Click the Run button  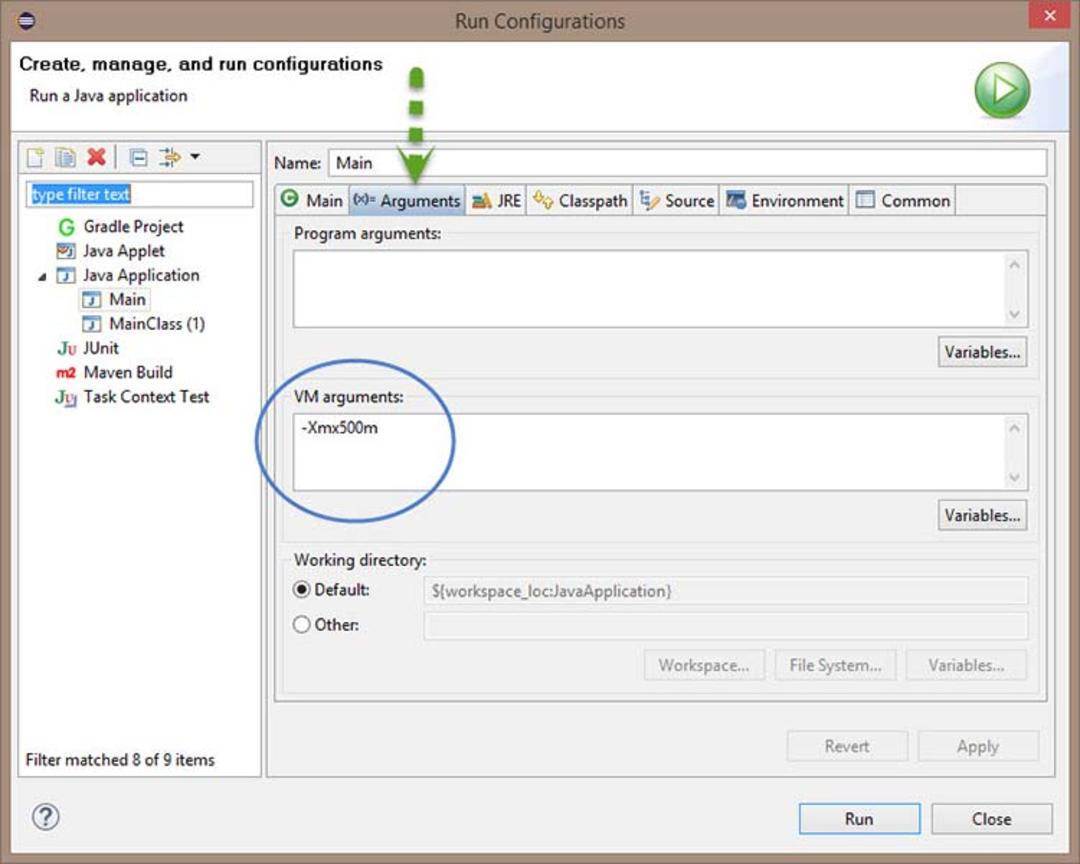tap(859, 819)
